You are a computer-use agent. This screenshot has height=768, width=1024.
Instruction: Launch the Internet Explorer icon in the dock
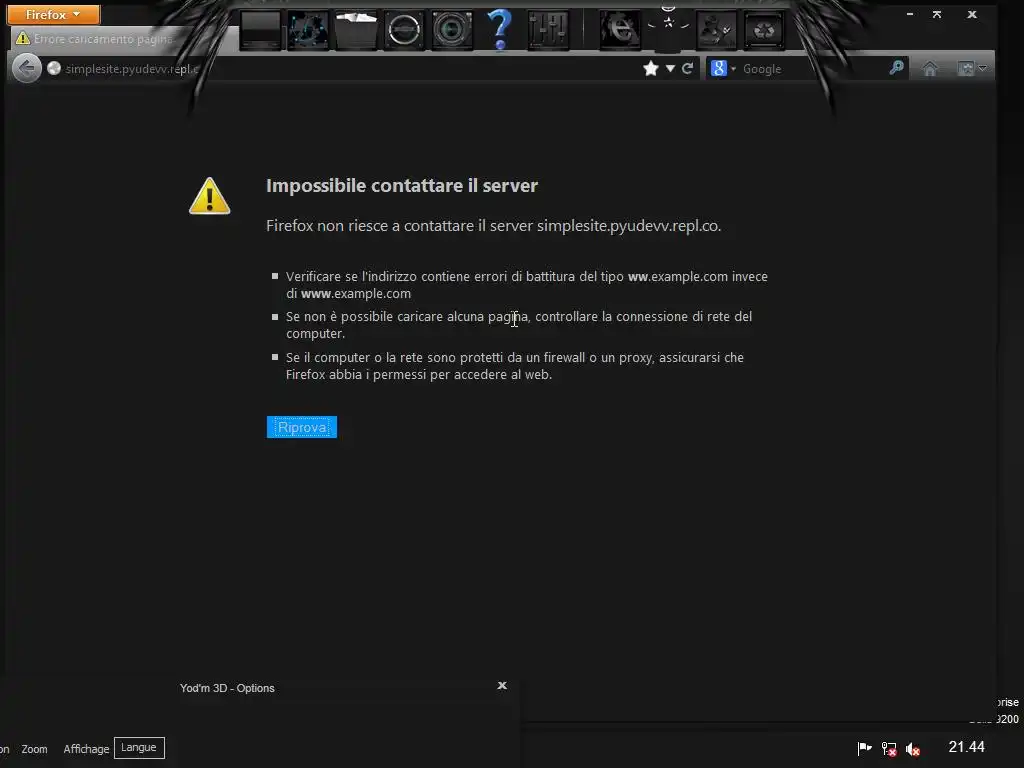pos(620,29)
